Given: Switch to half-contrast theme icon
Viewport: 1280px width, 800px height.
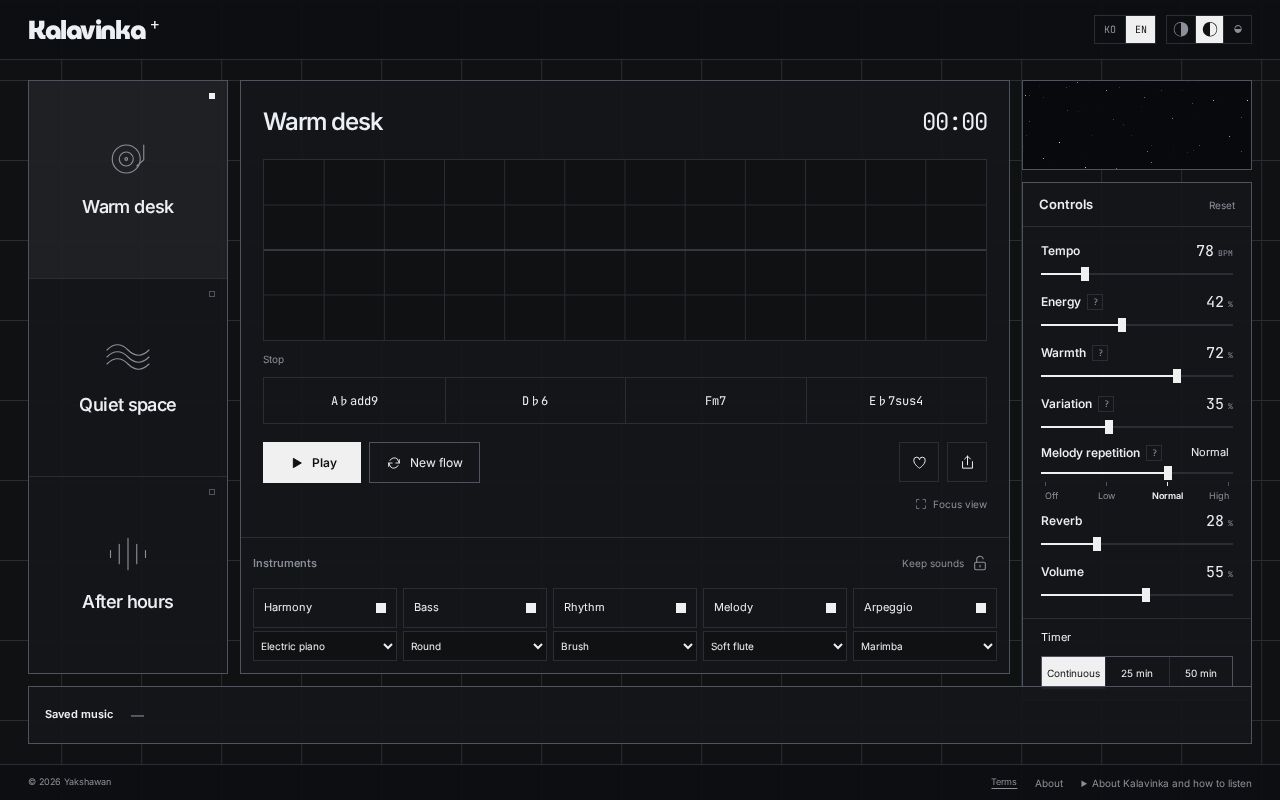Looking at the screenshot, I should point(1181,29).
